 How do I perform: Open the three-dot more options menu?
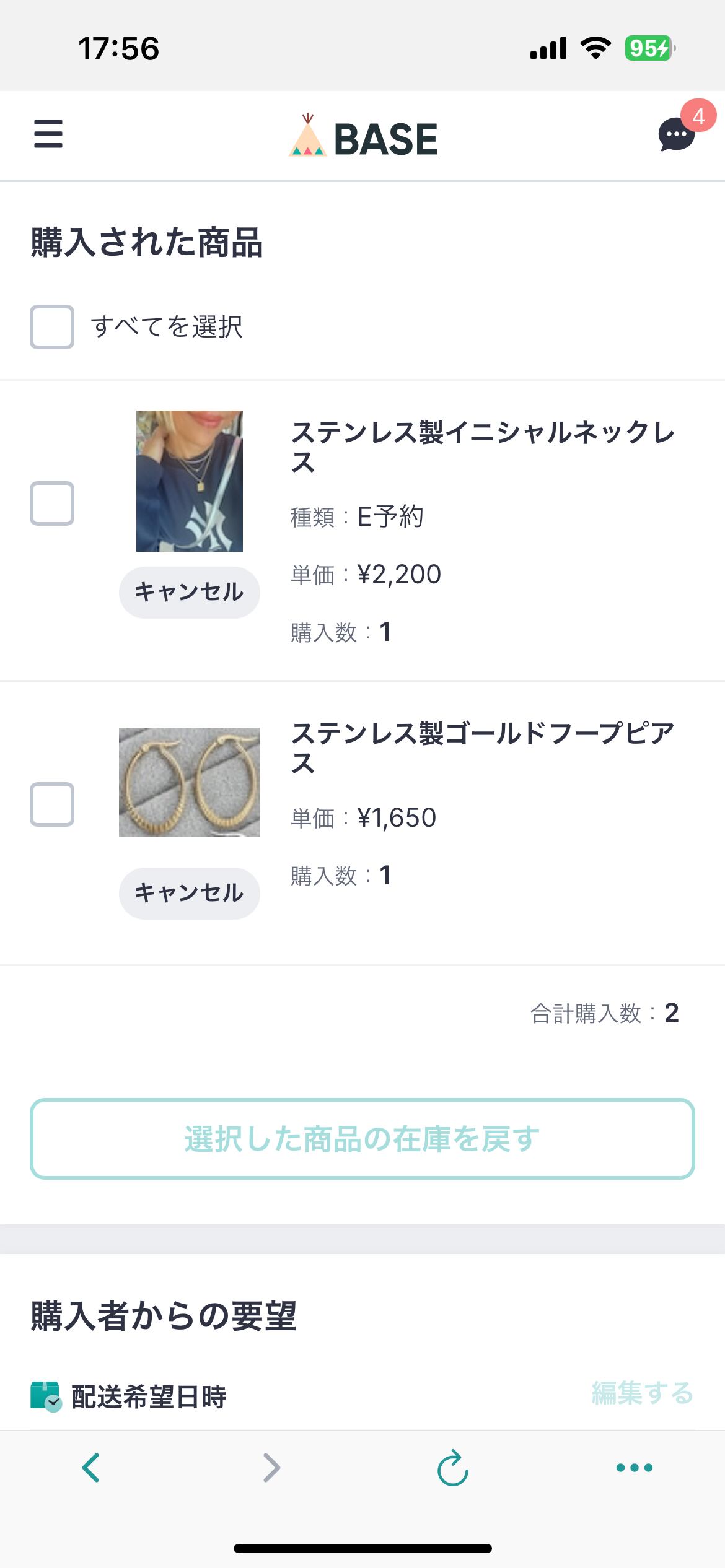634,1467
